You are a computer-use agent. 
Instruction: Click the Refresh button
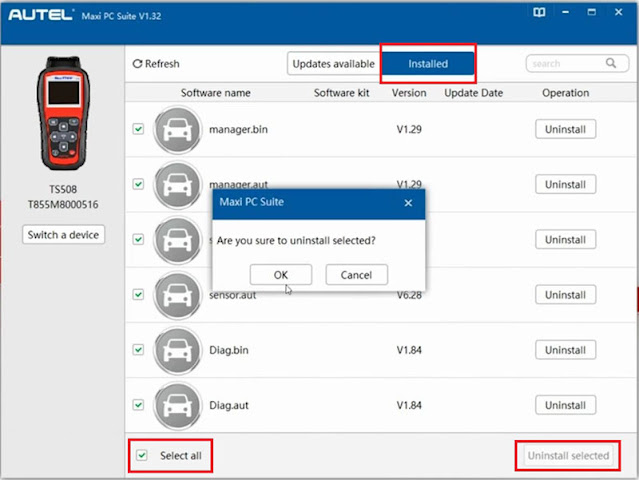156,64
